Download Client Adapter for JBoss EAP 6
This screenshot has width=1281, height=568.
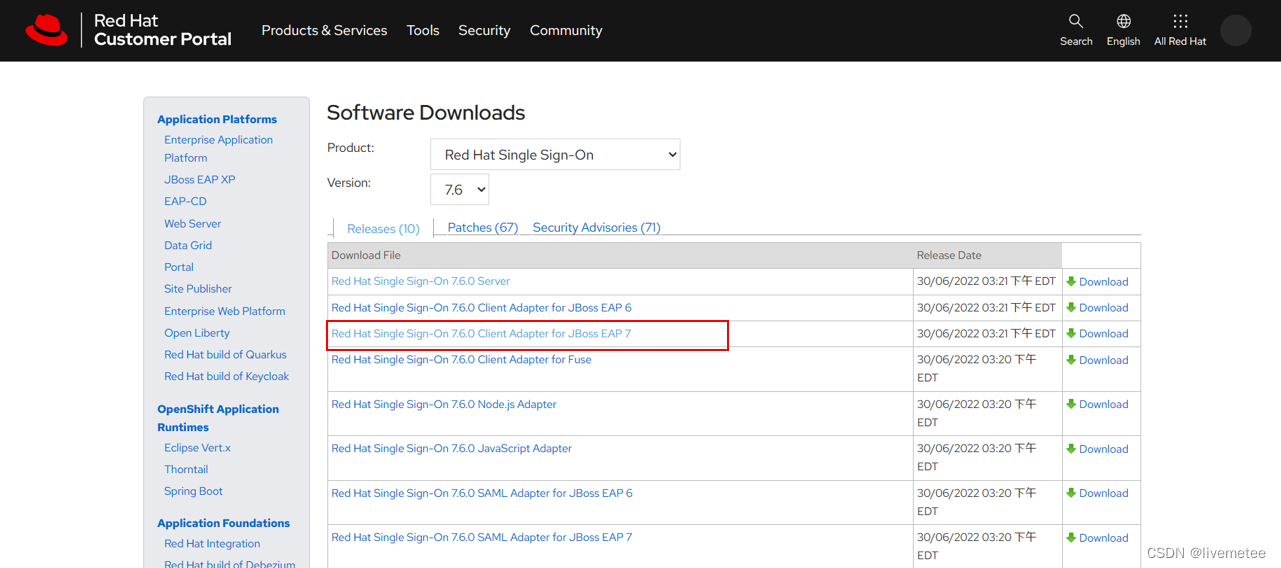(x=1103, y=308)
